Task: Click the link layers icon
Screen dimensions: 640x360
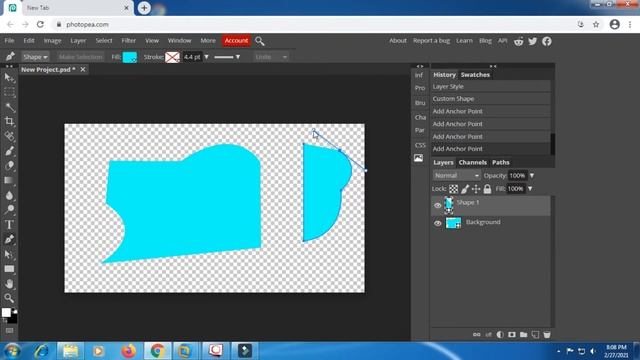Action: coord(477,335)
